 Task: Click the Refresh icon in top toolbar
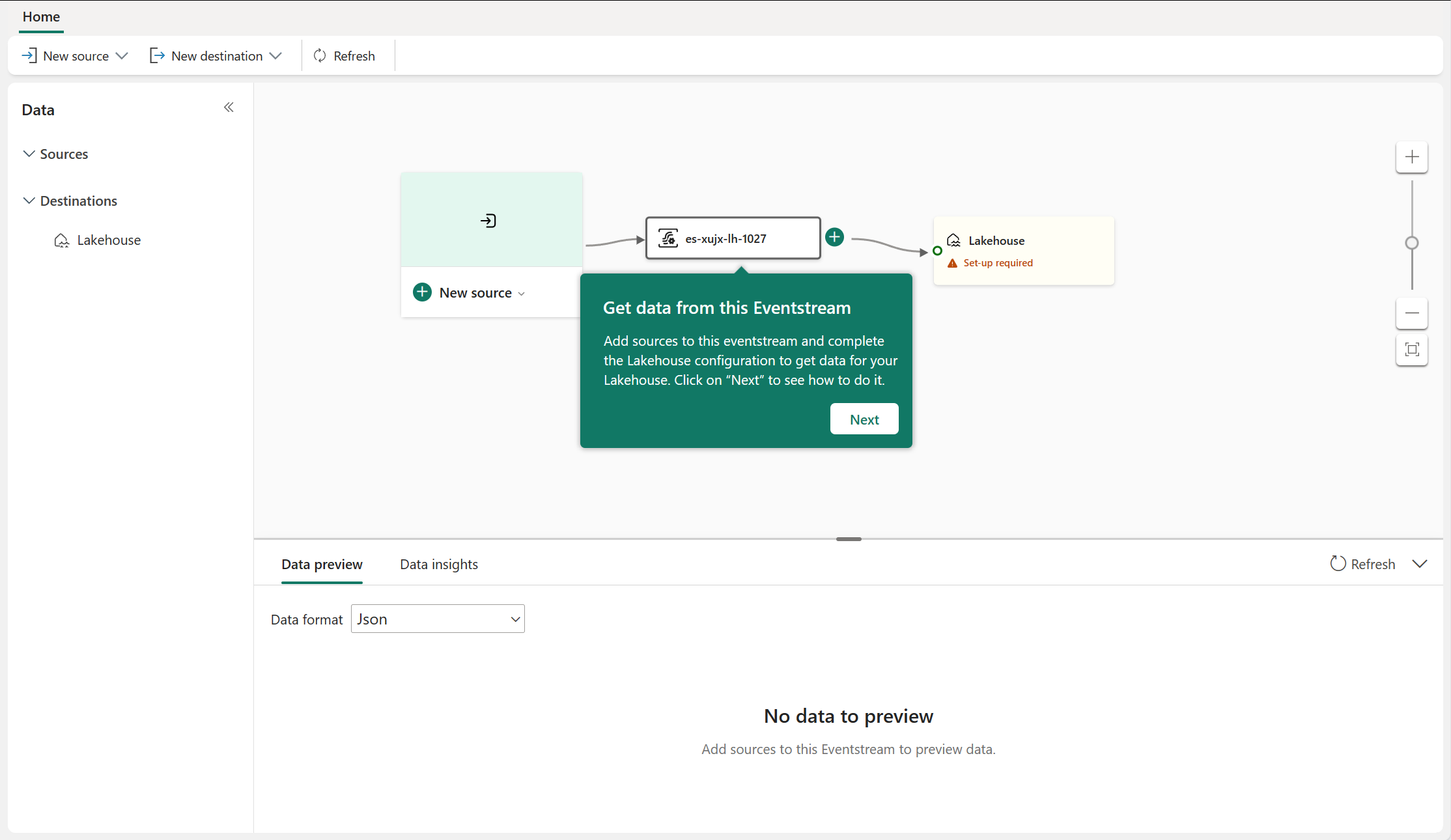click(320, 56)
